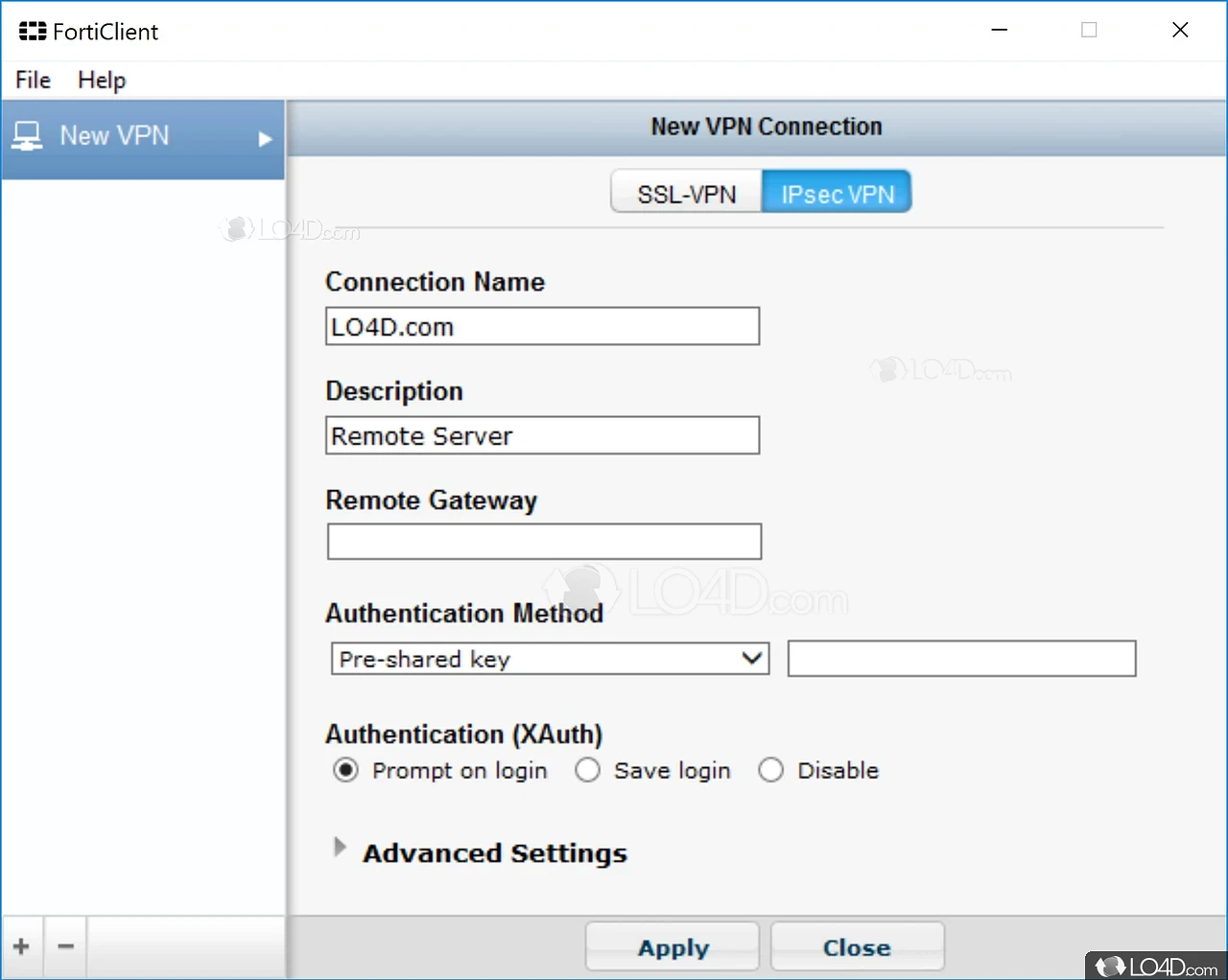
Task: Click the Connection Name input field
Action: pos(543,327)
